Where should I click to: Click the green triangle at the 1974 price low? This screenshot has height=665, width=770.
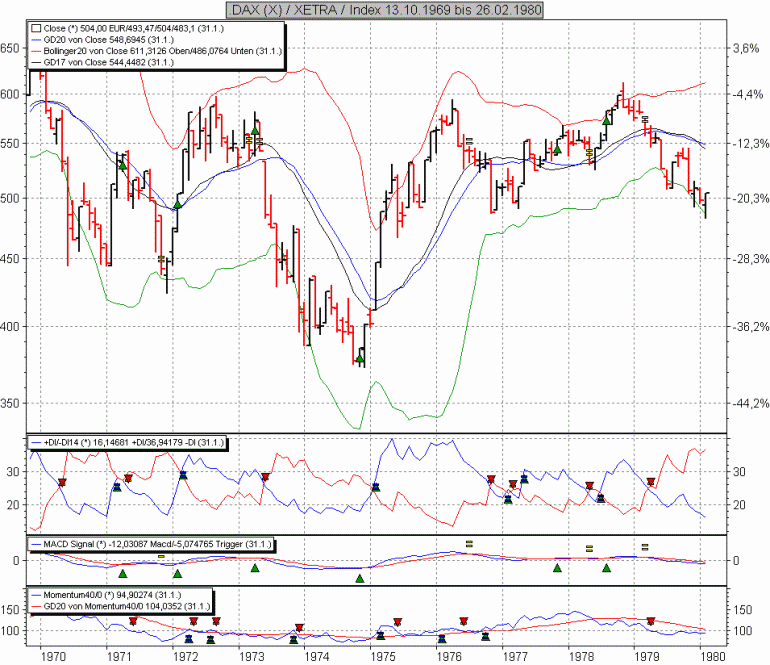point(360,359)
